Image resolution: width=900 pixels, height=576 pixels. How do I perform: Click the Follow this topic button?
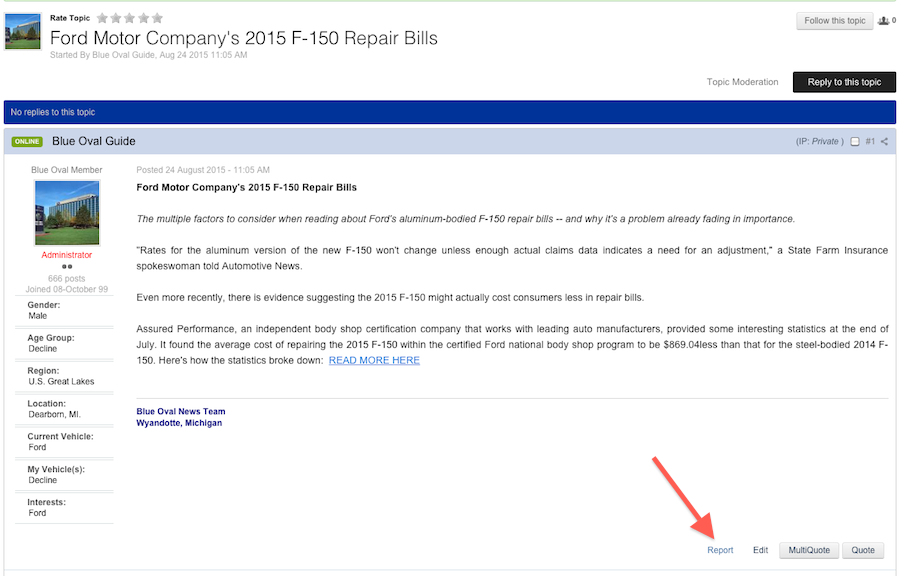(x=835, y=21)
